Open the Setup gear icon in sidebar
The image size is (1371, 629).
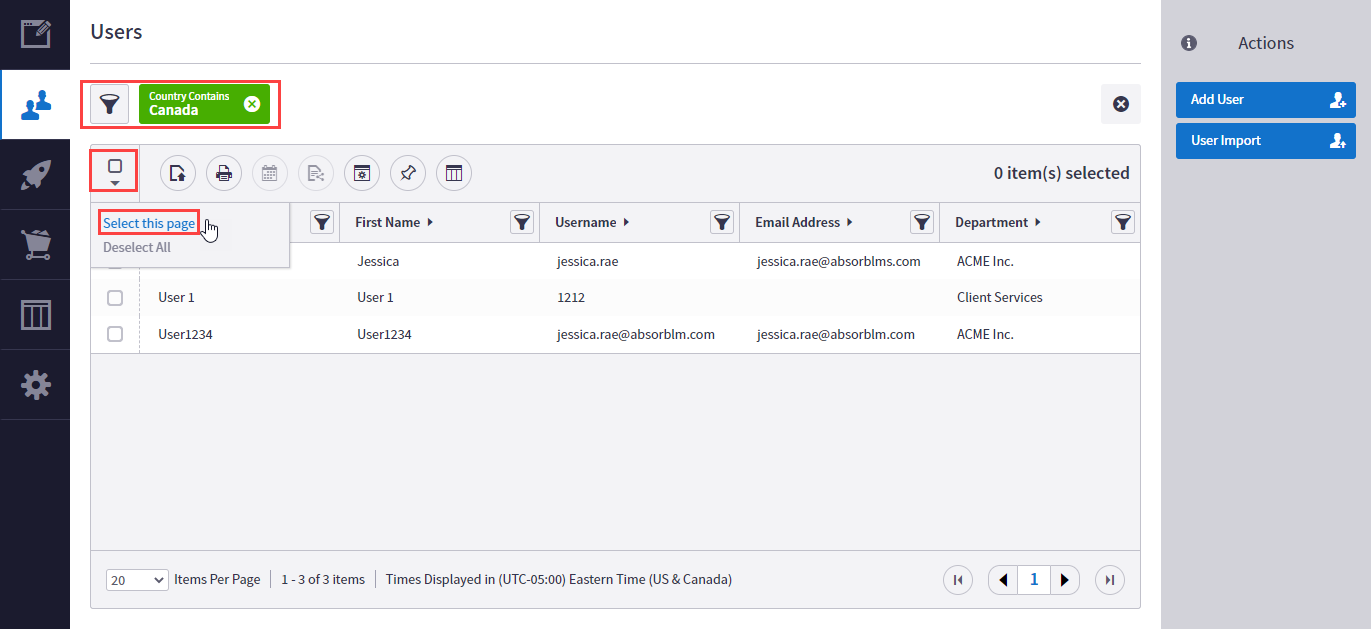point(35,384)
